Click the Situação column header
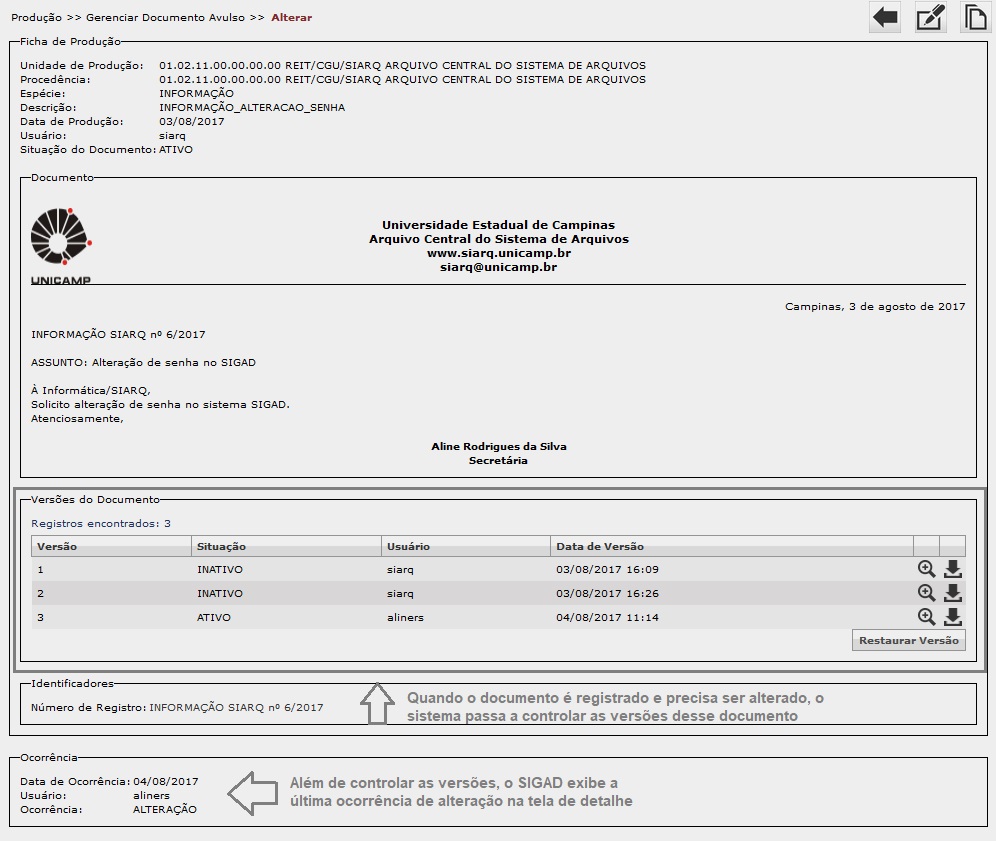The height and width of the screenshot is (841, 996). [x=286, y=546]
